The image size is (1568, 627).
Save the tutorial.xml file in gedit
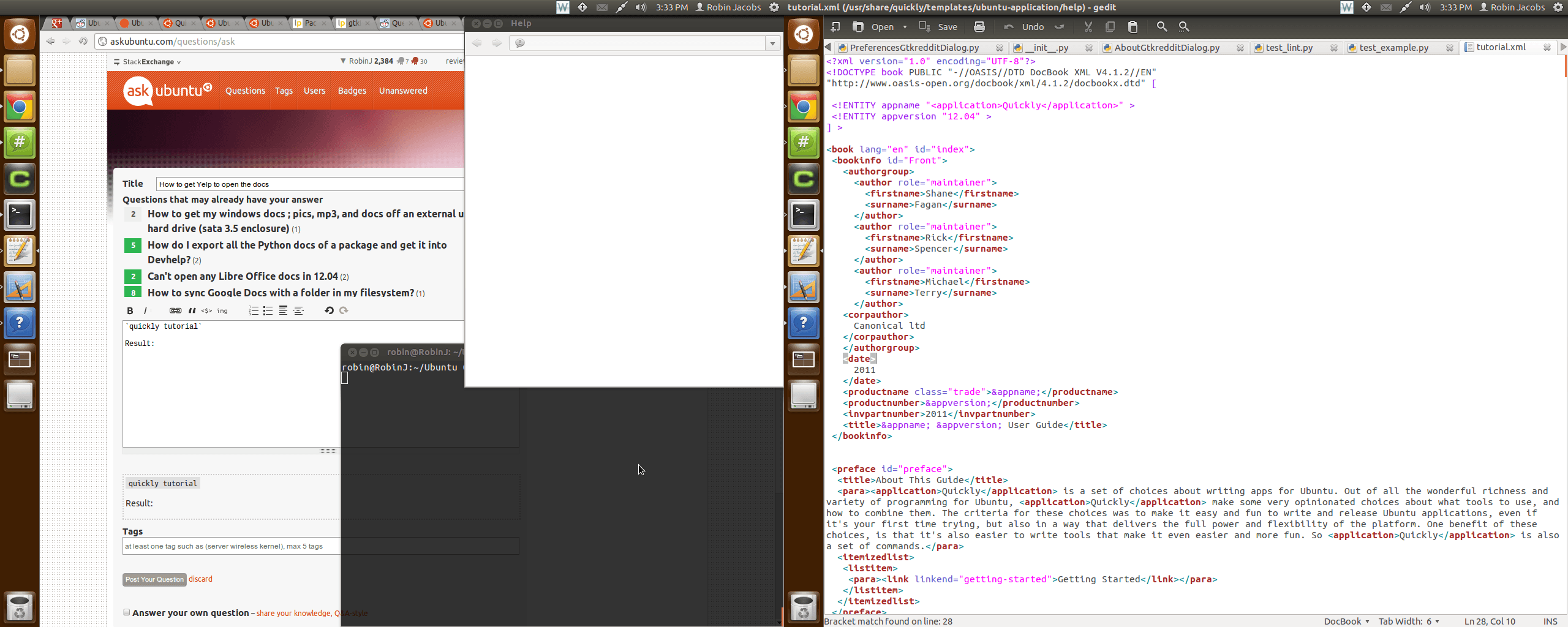click(x=938, y=27)
